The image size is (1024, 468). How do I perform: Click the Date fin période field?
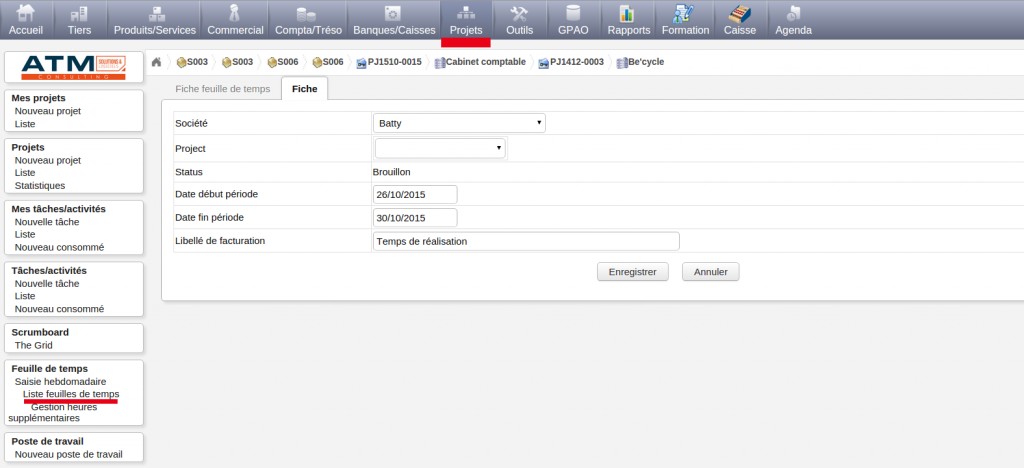[x=415, y=217]
